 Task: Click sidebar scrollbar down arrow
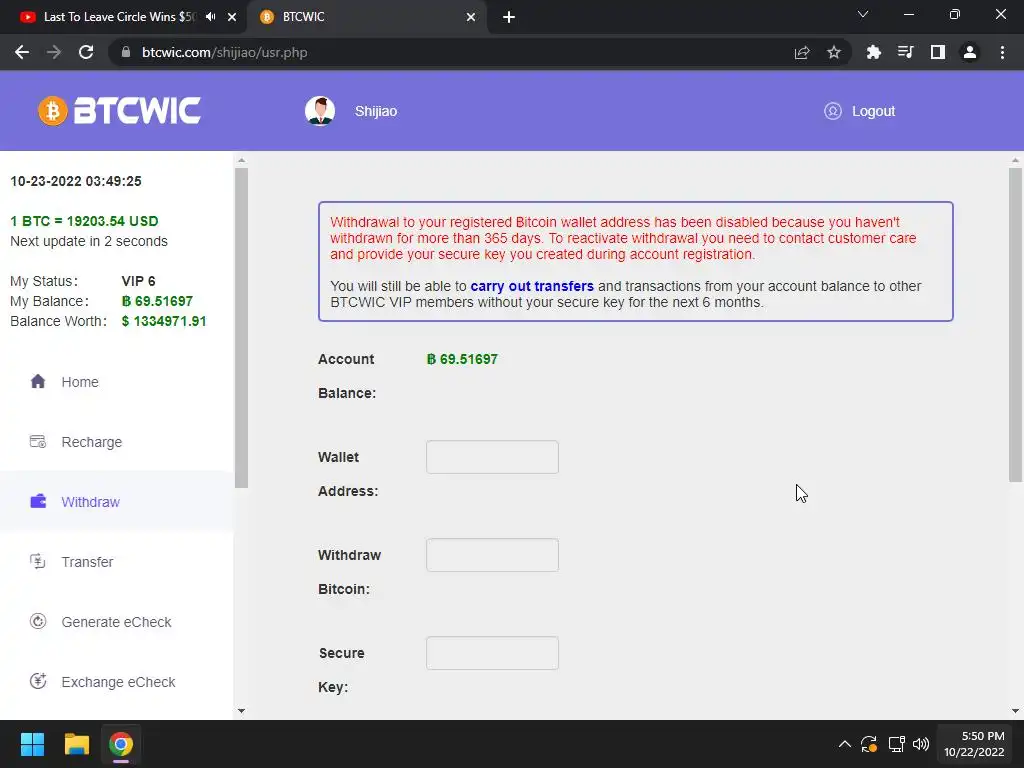241,711
